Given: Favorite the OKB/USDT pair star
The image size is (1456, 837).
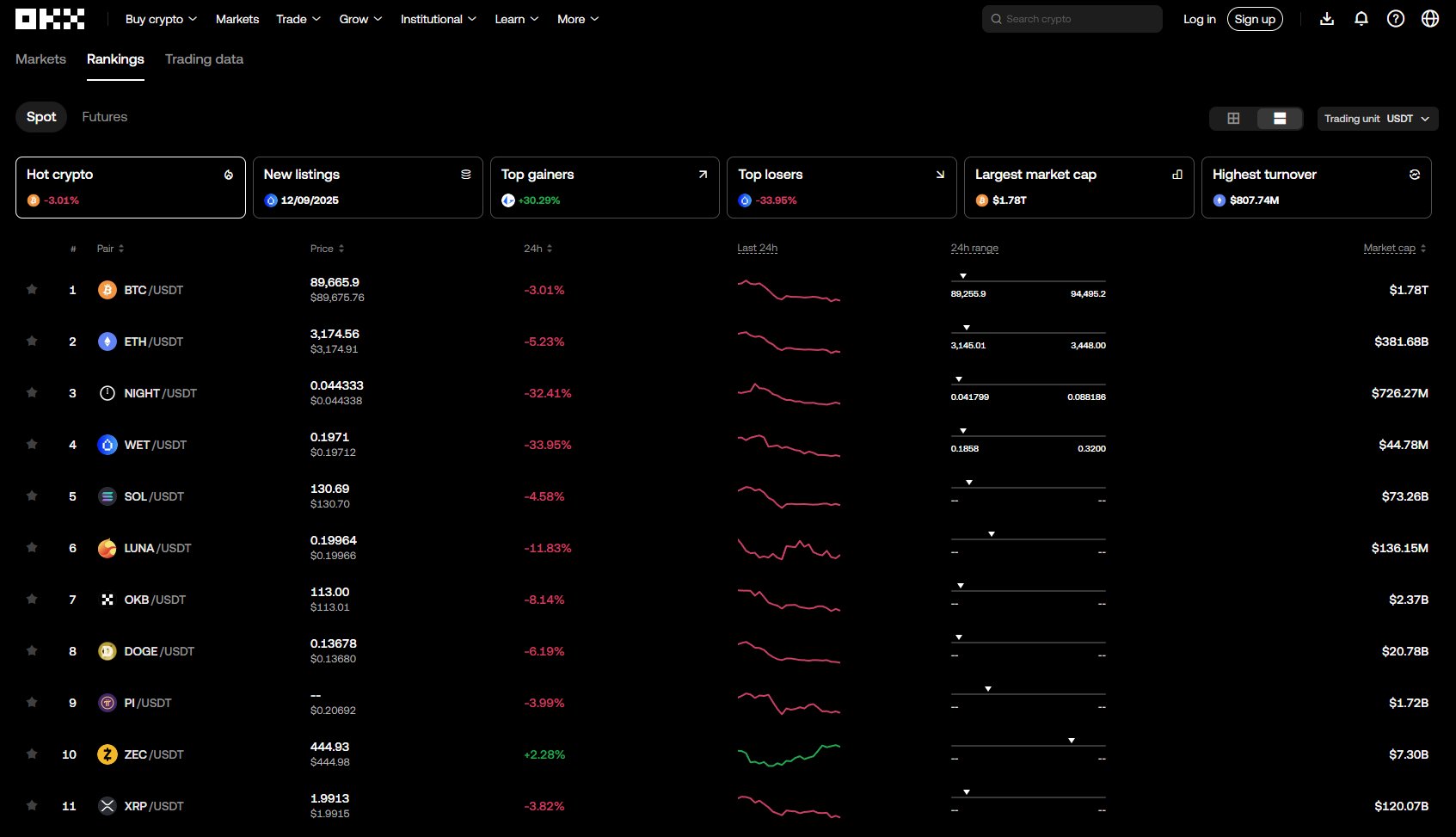Looking at the screenshot, I should coord(32,599).
